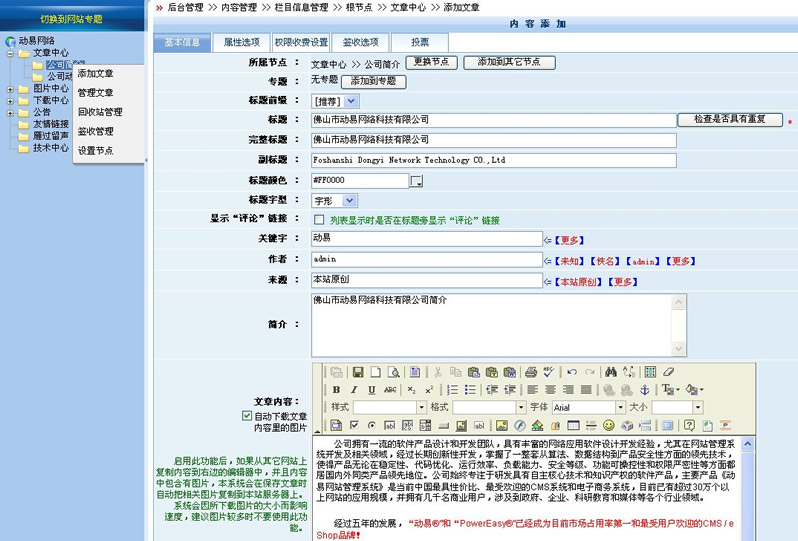Open the editor About/help question icon
The width and height of the screenshot is (798, 541).
[689, 425]
